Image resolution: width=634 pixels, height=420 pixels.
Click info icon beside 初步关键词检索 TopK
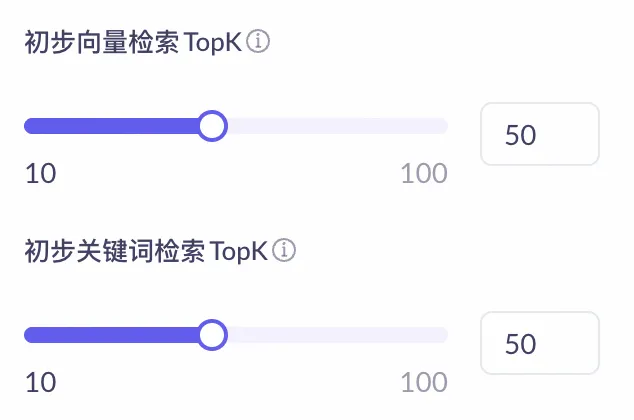click(x=284, y=250)
